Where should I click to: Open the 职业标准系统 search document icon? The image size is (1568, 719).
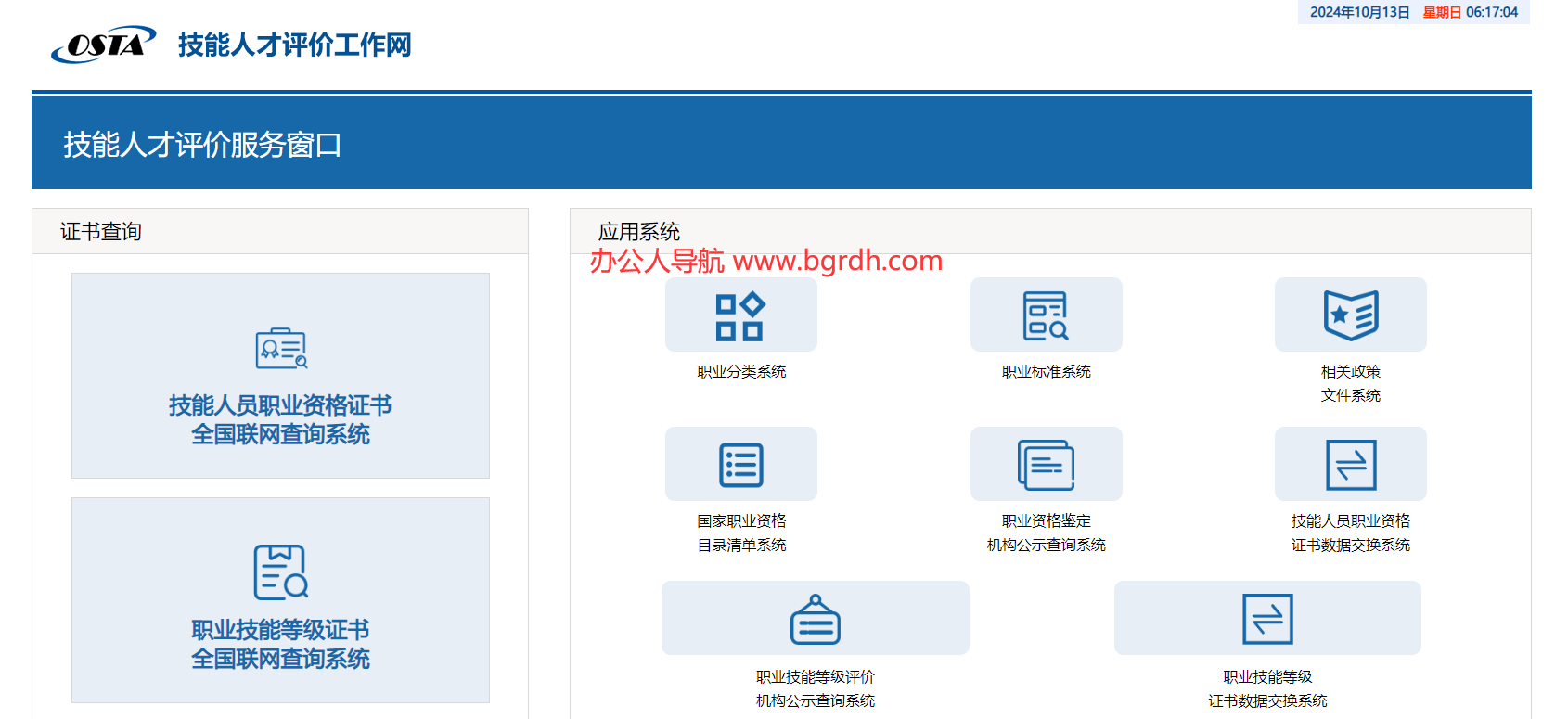coord(1046,316)
